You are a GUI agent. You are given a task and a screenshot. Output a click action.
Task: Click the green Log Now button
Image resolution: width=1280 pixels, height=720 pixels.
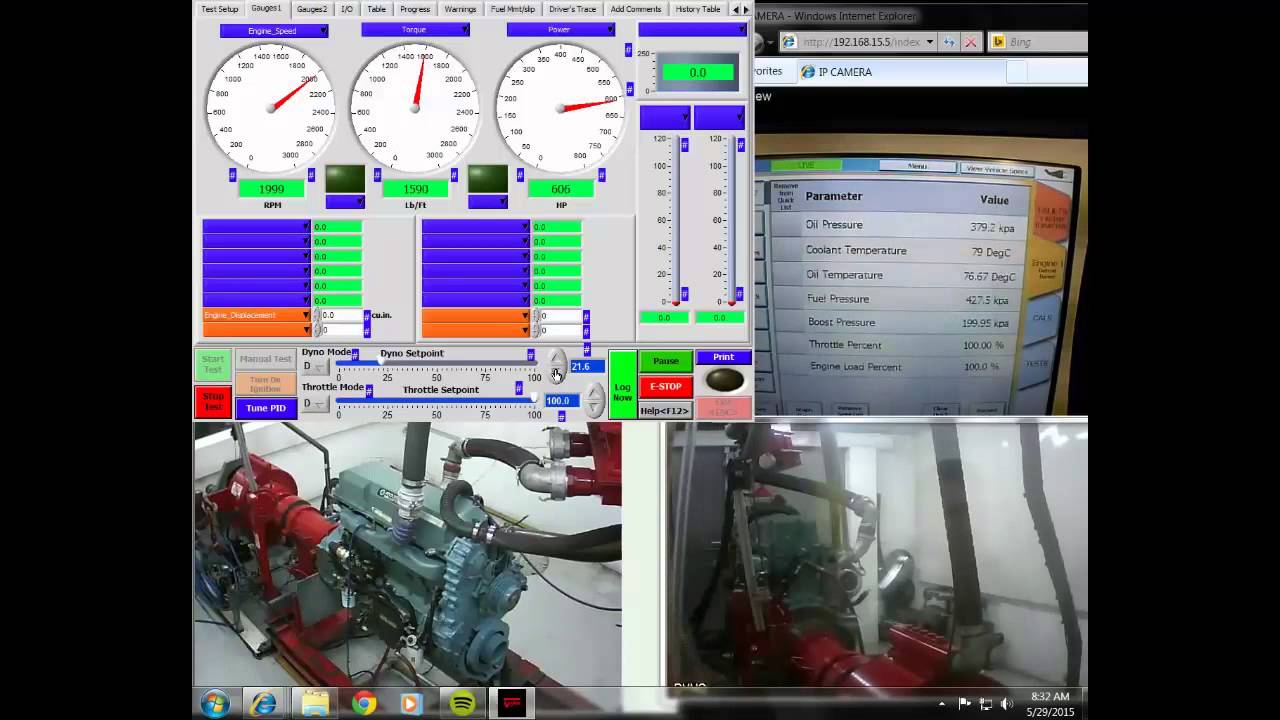[622, 385]
